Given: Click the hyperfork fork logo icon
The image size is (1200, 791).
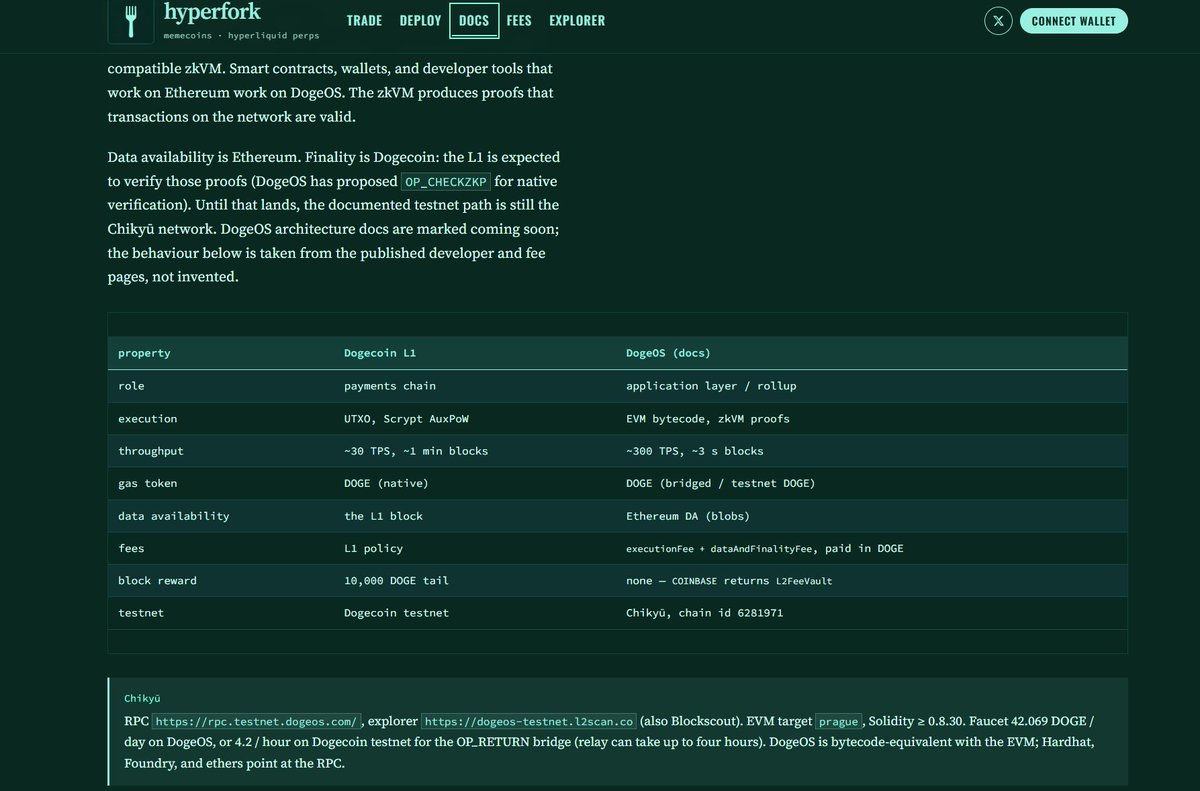Looking at the screenshot, I should coord(131,21).
